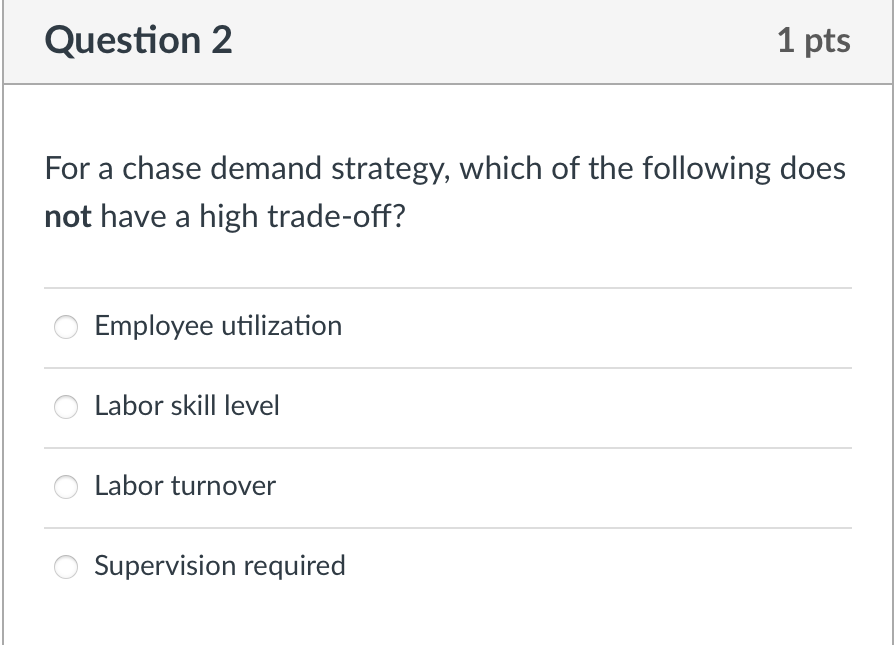
Task: Click the Labor skill level answer text
Action: pyautogui.click(x=186, y=406)
